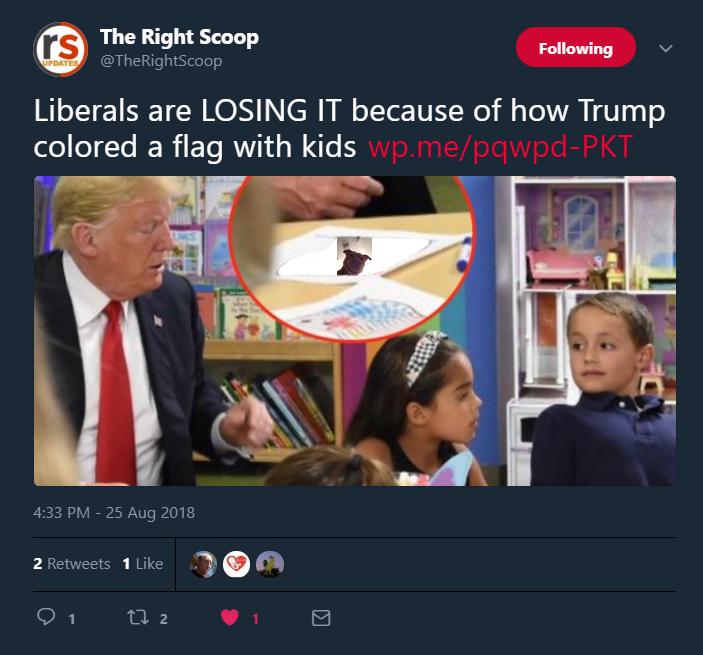Viewport: 703px width, 655px height.
Task: View the heart logo liker avatar
Action: pos(236,564)
